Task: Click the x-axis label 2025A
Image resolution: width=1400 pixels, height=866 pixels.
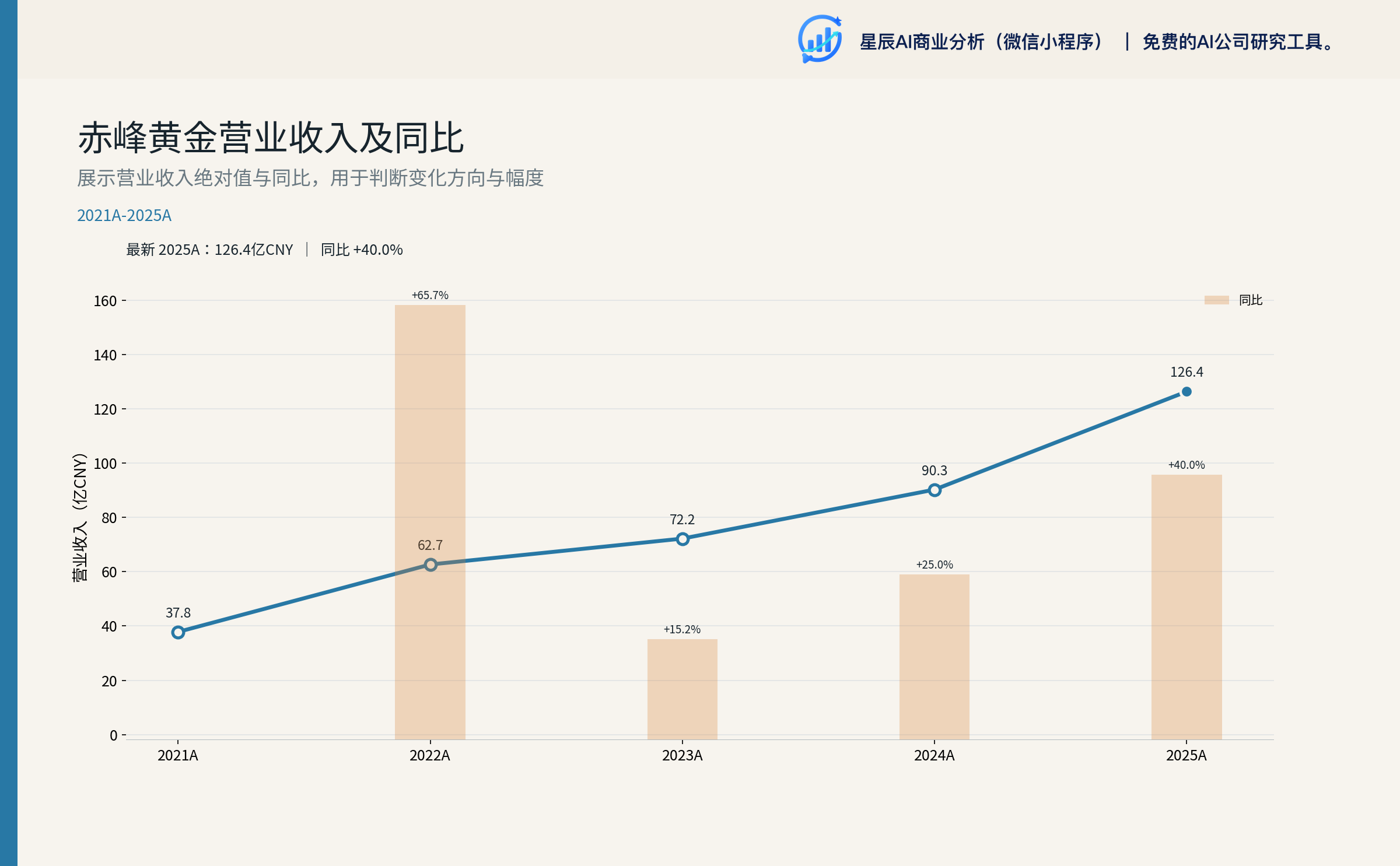Action: 1186,756
